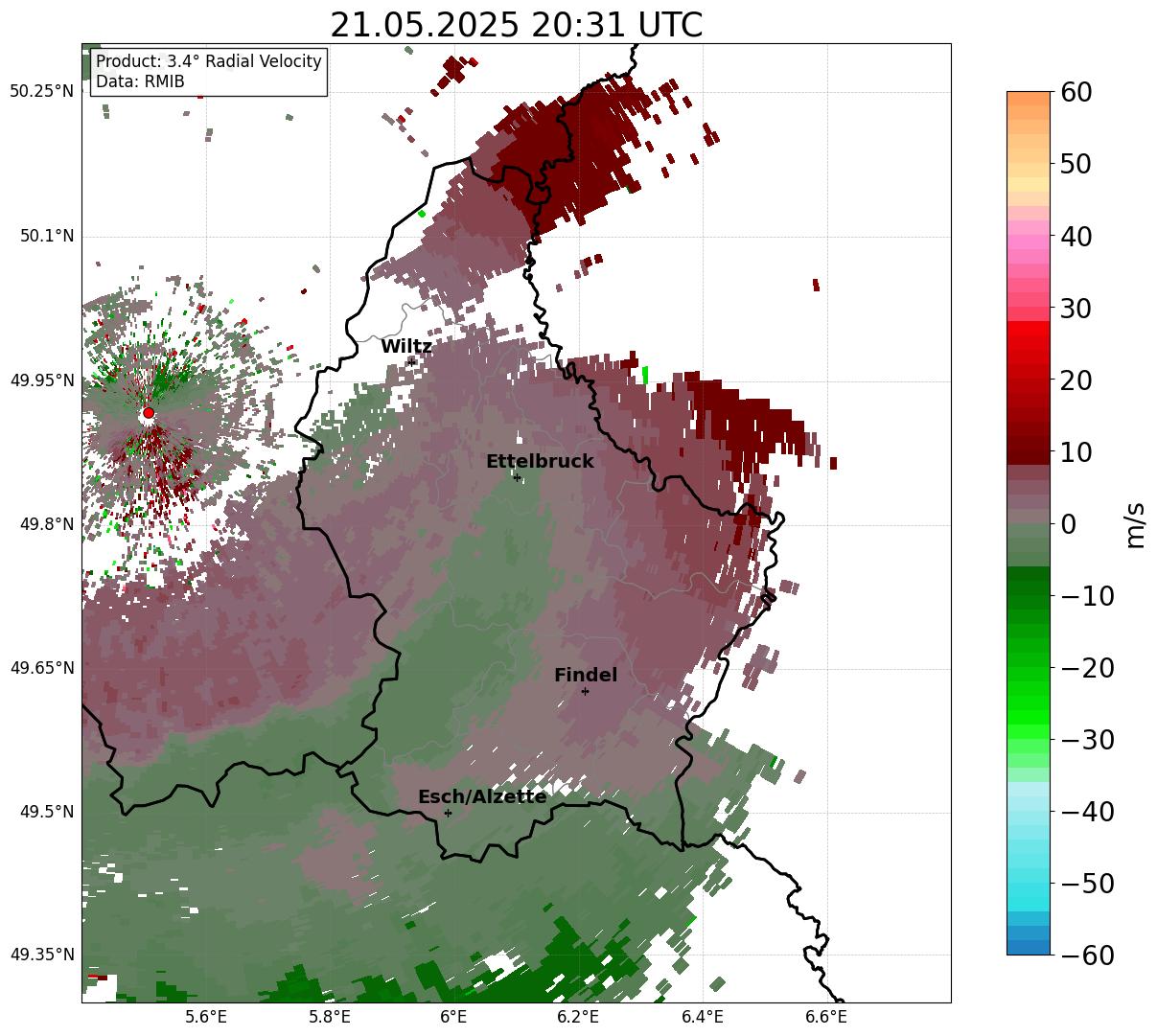This screenshot has width=1157, height=1036.
Task: Click the Wiltz station cross marker
Action: [x=411, y=361]
